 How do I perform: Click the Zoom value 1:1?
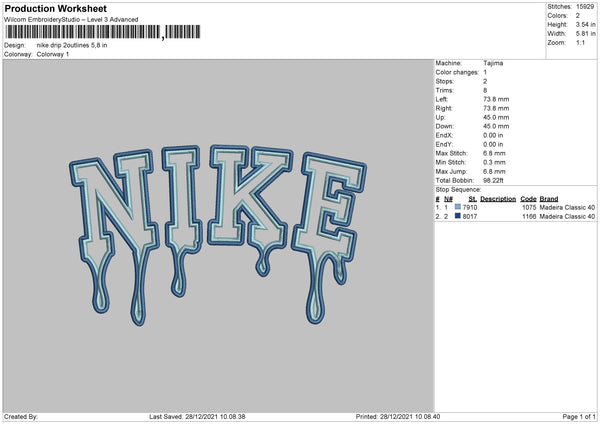pyautogui.click(x=580, y=42)
